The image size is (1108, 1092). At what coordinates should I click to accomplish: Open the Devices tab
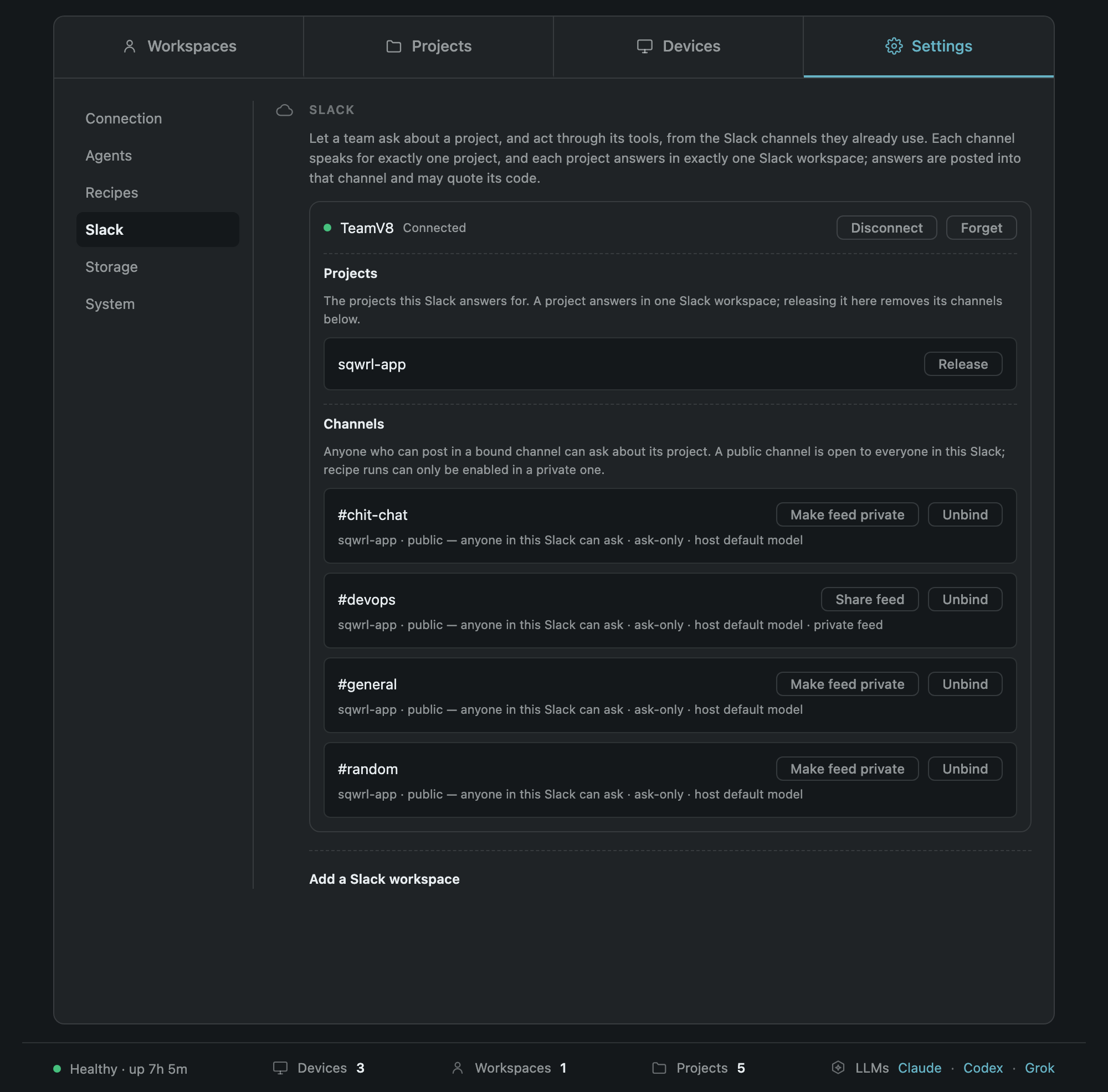pos(679,47)
